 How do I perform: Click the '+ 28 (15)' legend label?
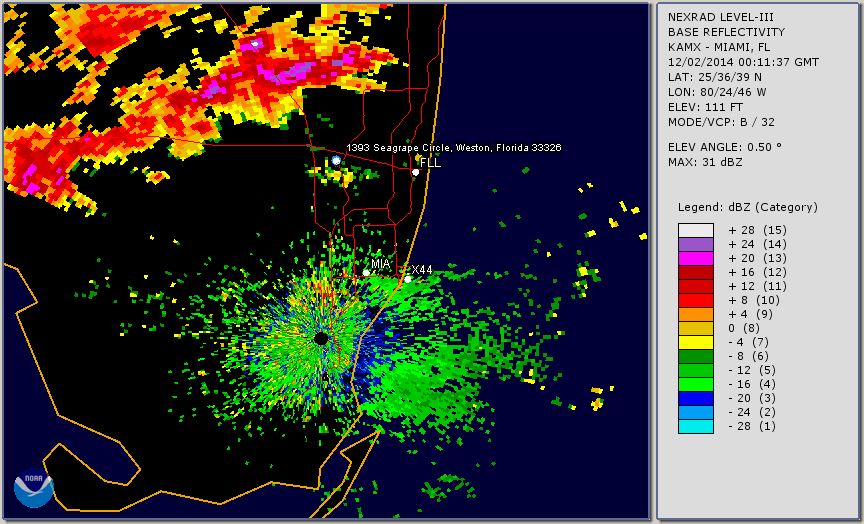[758, 230]
